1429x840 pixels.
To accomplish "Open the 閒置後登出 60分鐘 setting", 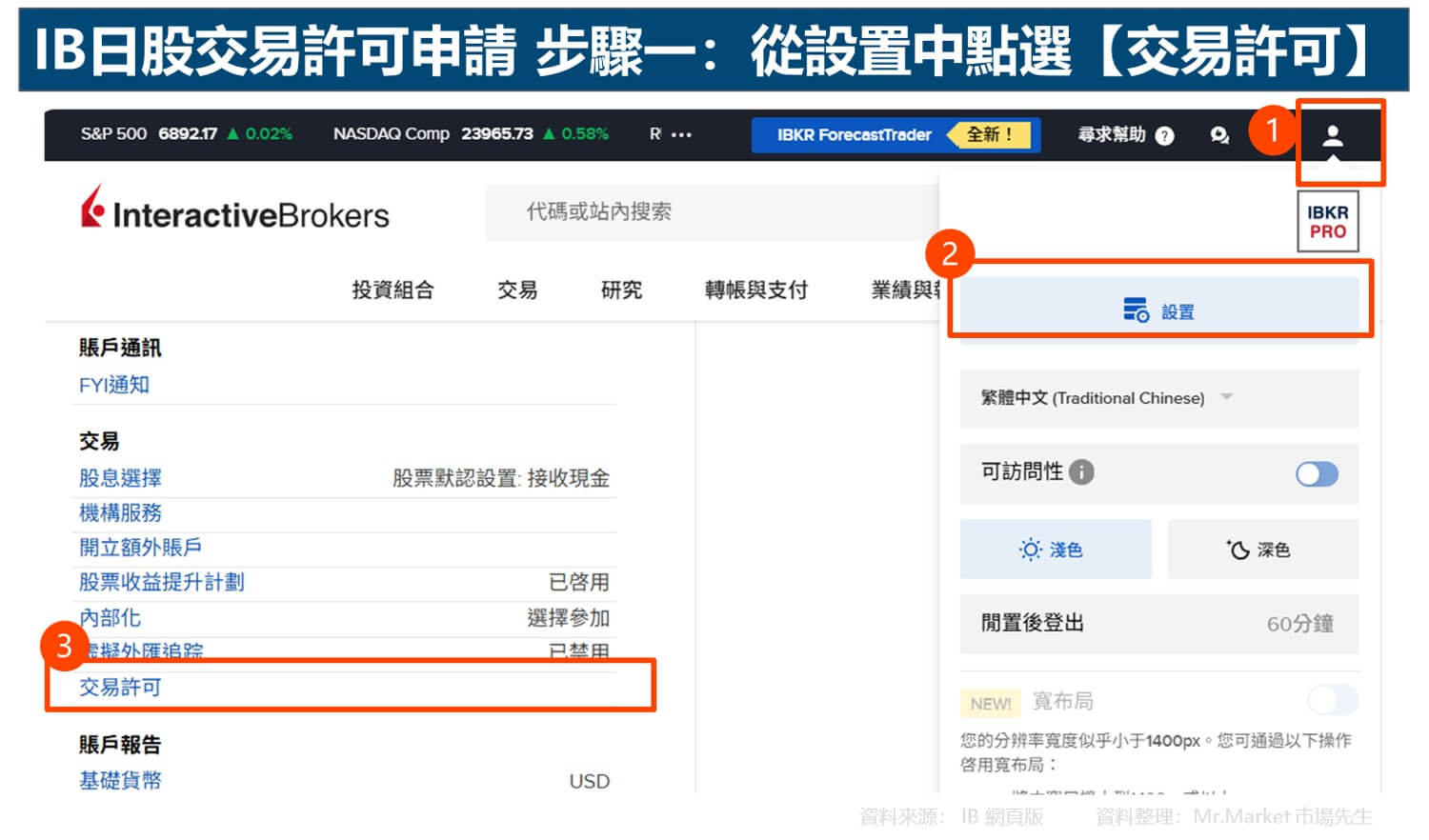I will pyautogui.click(x=1158, y=624).
